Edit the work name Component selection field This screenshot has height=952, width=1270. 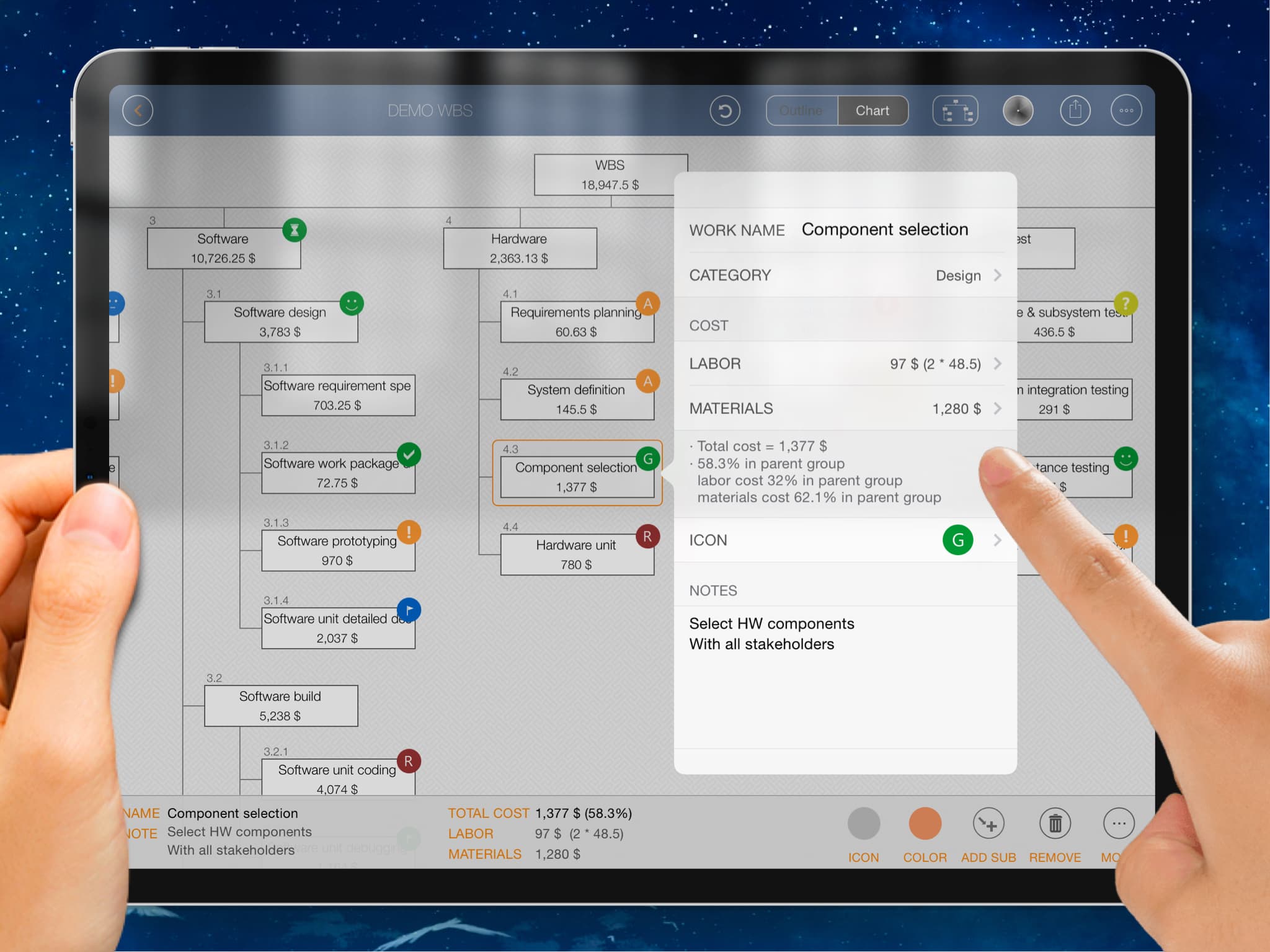[x=884, y=229]
